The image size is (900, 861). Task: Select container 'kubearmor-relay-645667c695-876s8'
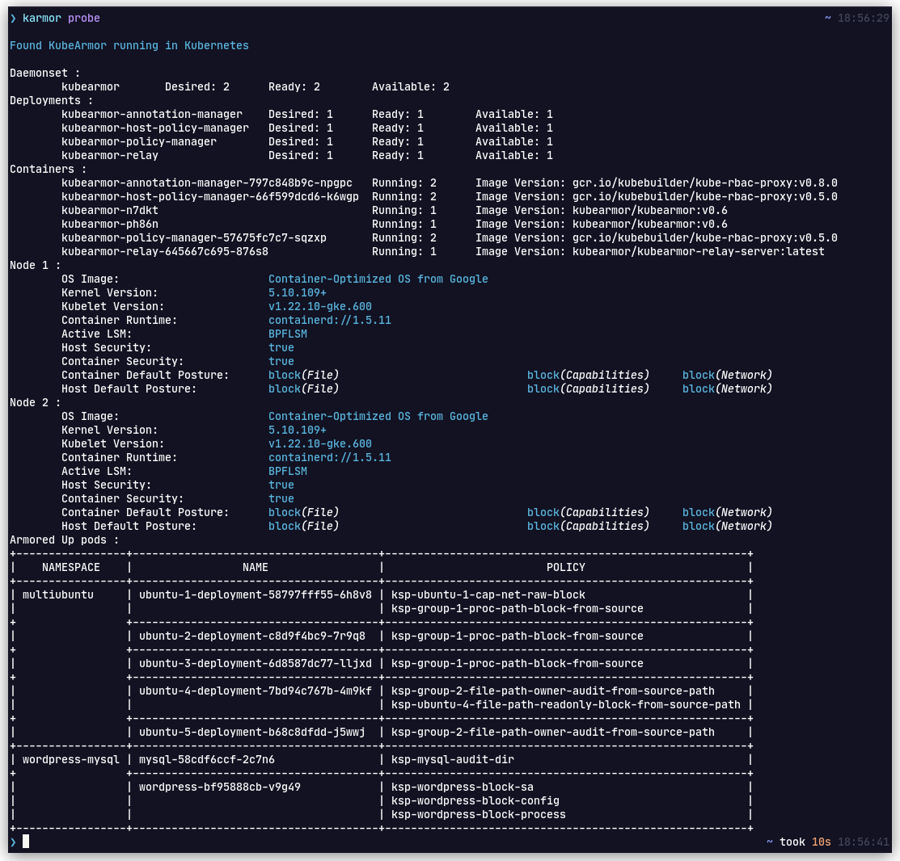click(x=165, y=252)
